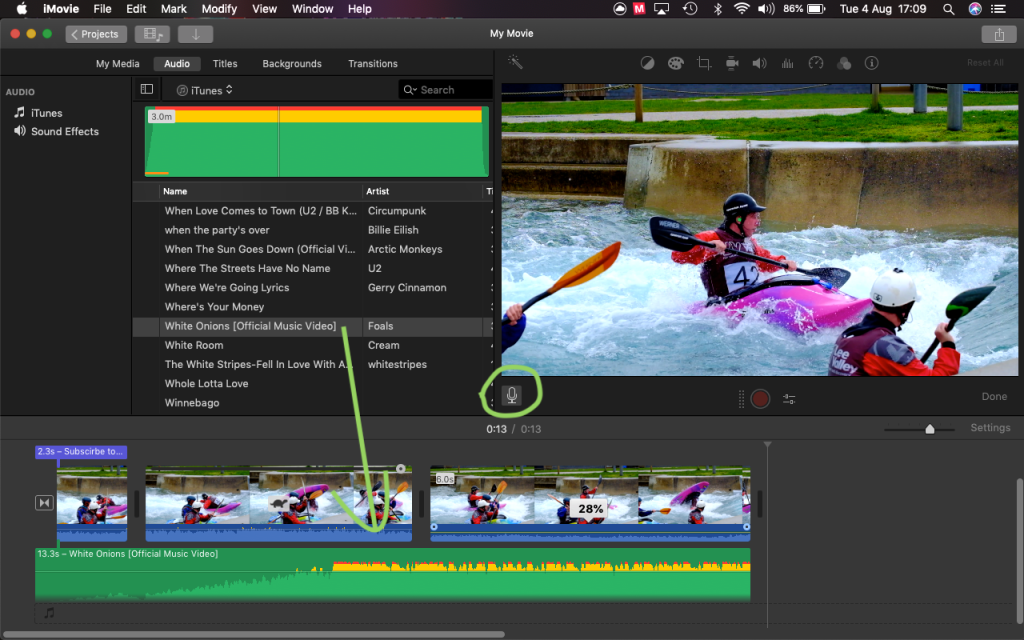Open the Modify menu

pos(219,9)
